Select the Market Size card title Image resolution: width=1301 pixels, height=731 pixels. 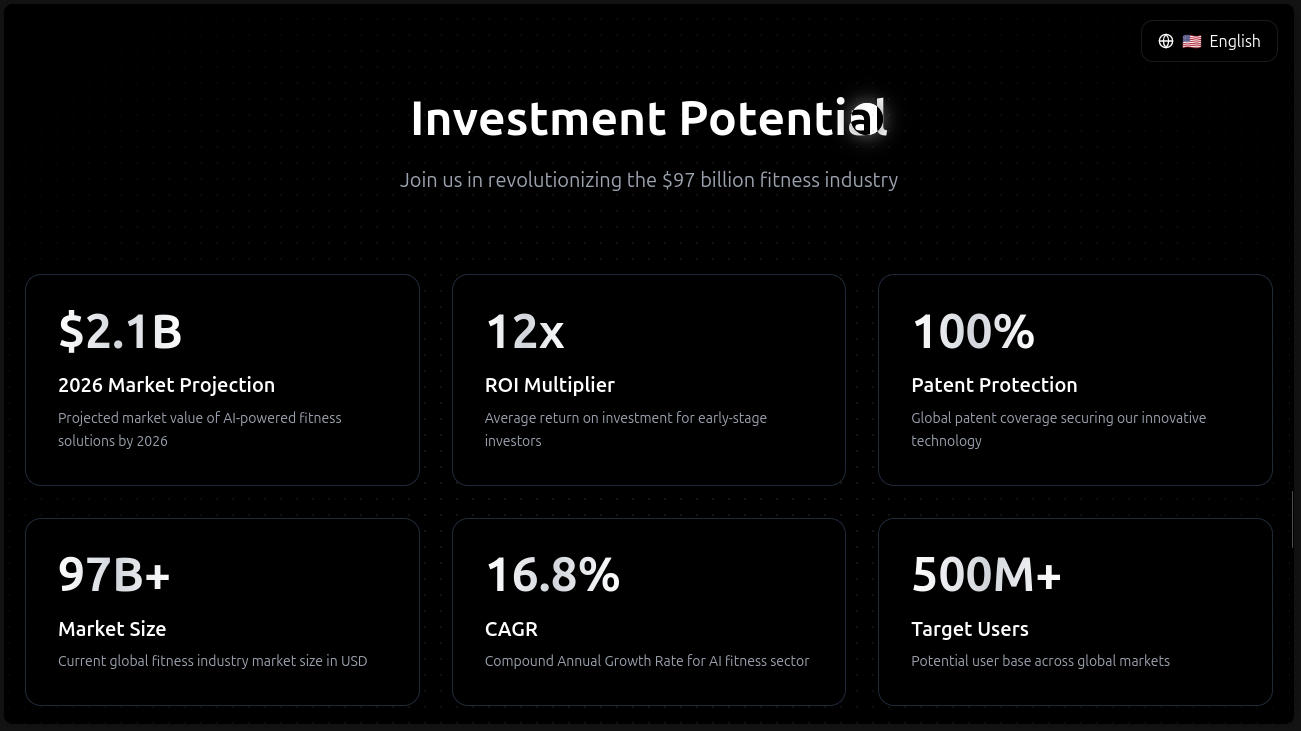point(112,629)
